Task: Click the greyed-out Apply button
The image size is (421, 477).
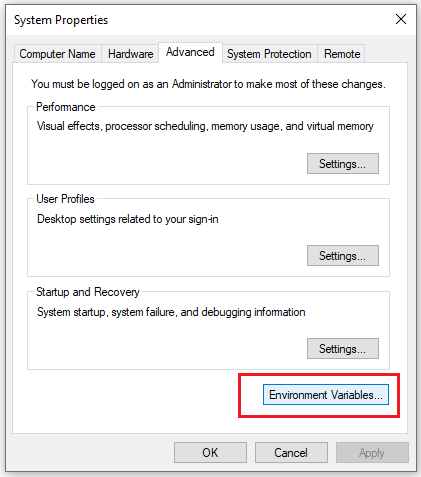Action: pos(372,453)
